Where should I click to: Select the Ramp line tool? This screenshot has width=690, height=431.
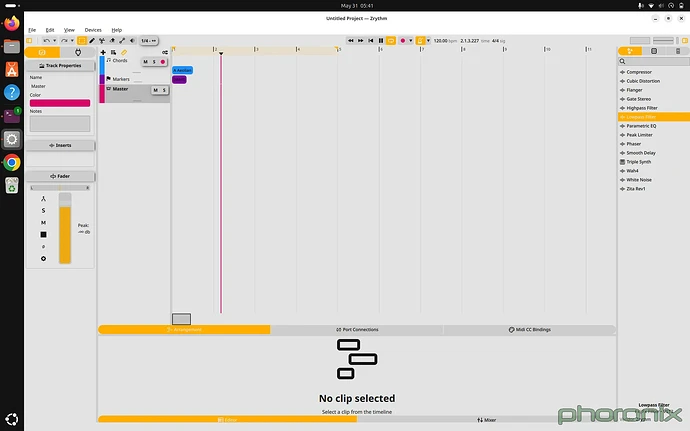click(122, 41)
